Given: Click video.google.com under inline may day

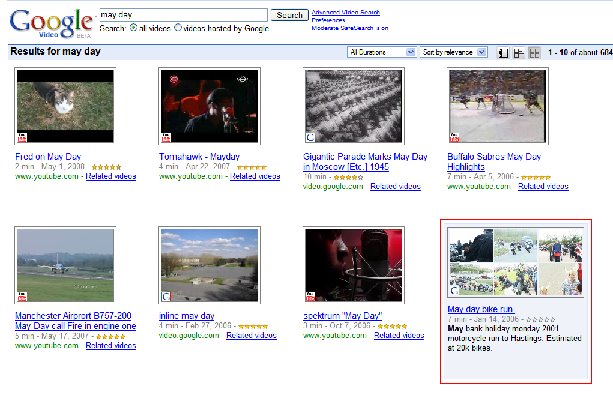Looking at the screenshot, I should pyautogui.click(x=189, y=335).
